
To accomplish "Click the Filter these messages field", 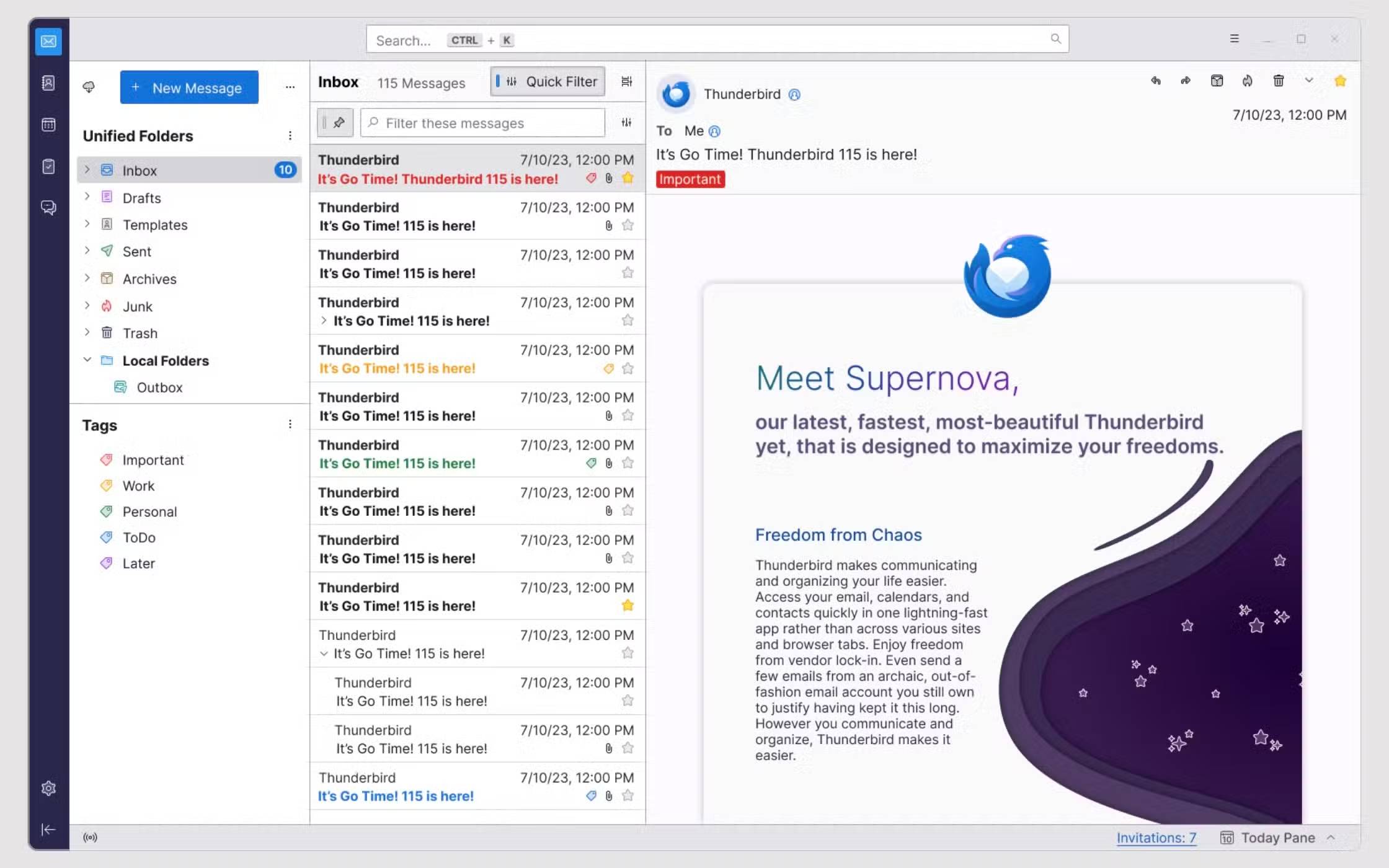I will [482, 123].
